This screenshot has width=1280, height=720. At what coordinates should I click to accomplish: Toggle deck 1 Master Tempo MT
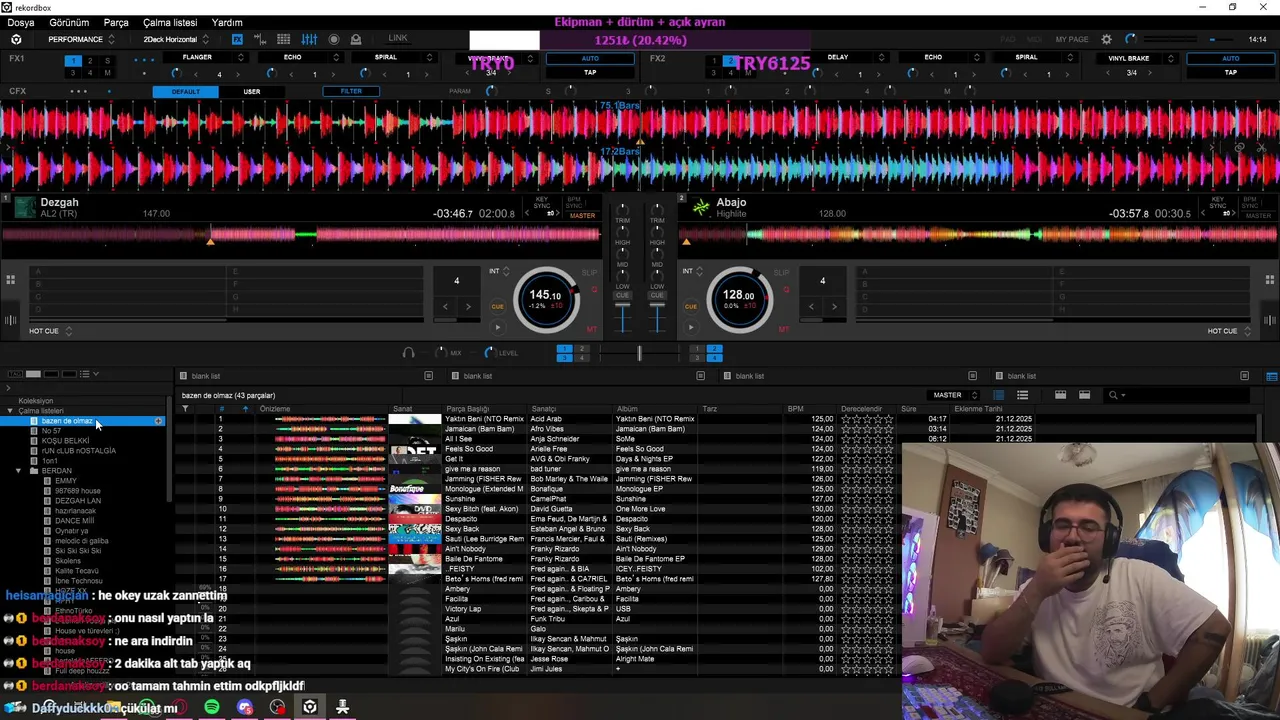pos(592,328)
